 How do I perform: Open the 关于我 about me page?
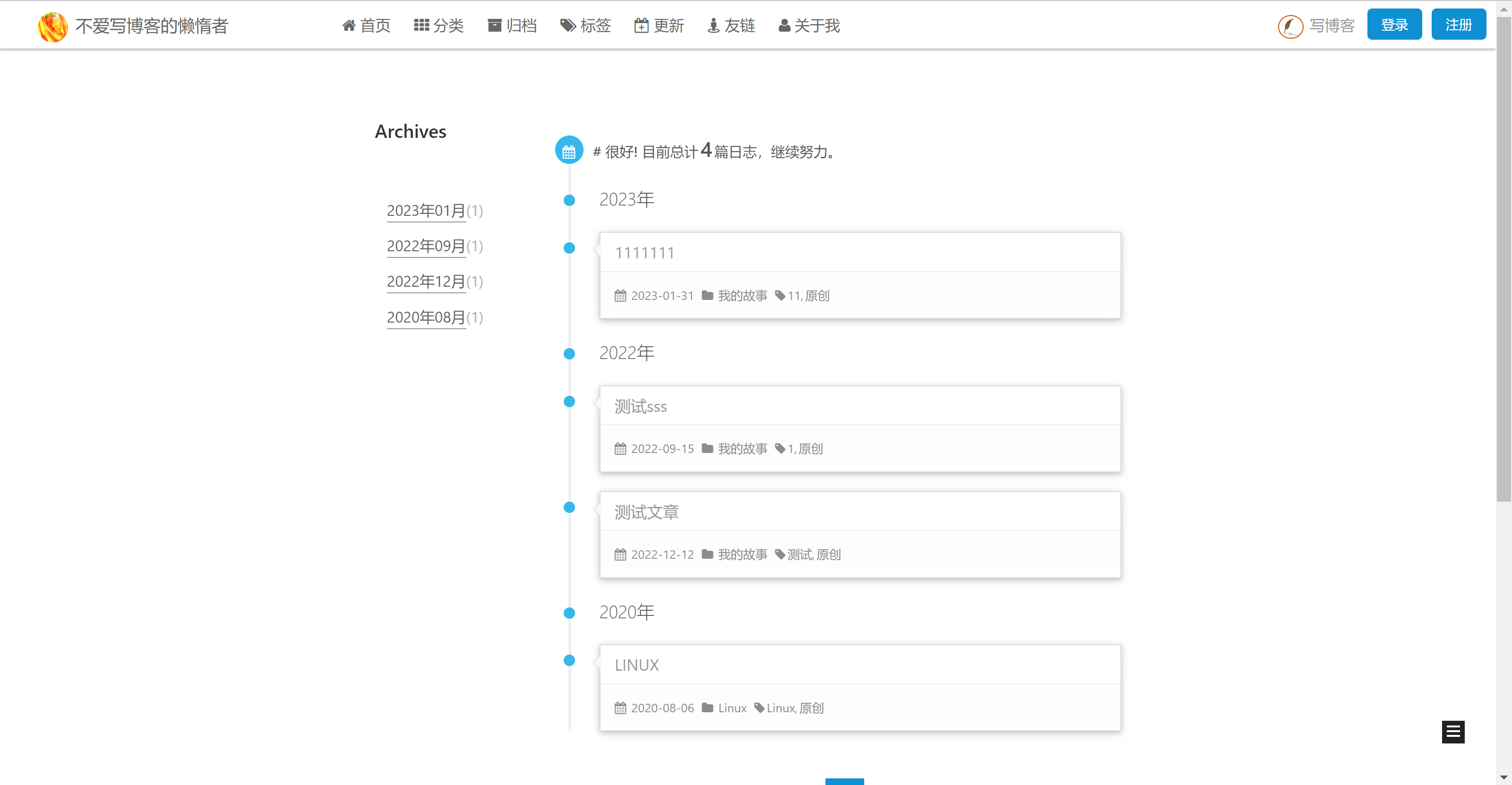tap(809, 25)
